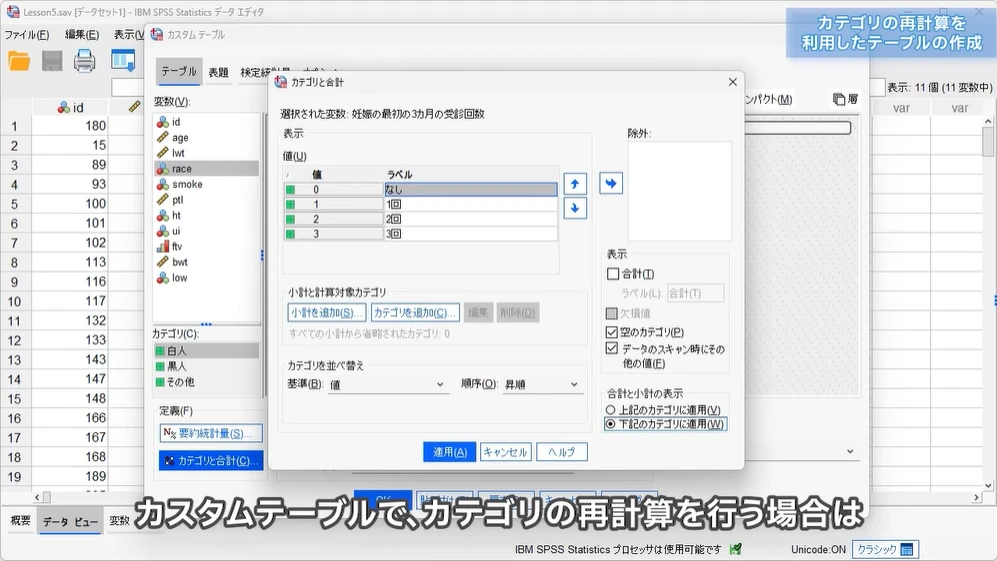The image size is (997, 561).
Task: Click the print toolbar icon
Action: pos(85,61)
